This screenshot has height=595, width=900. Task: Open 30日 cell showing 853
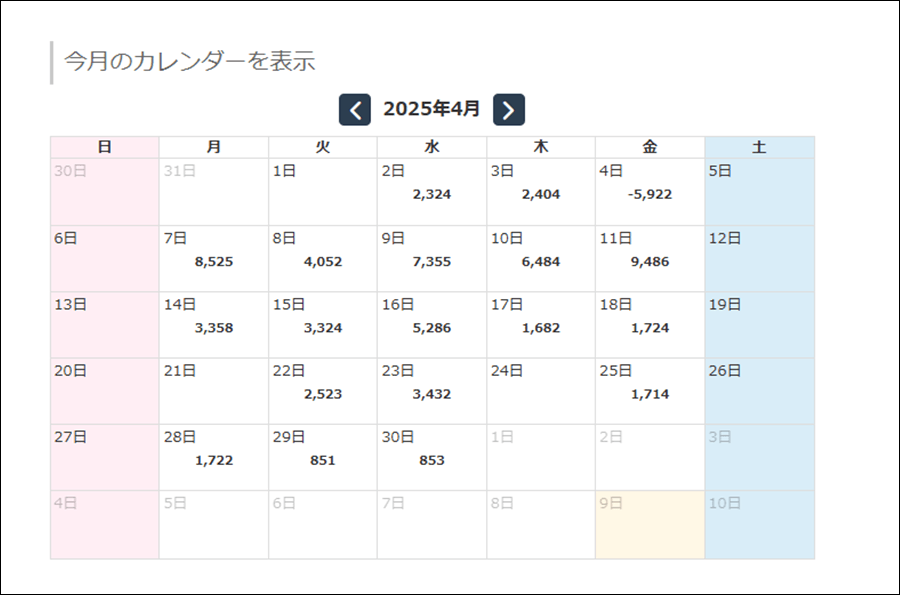[x=432, y=457]
